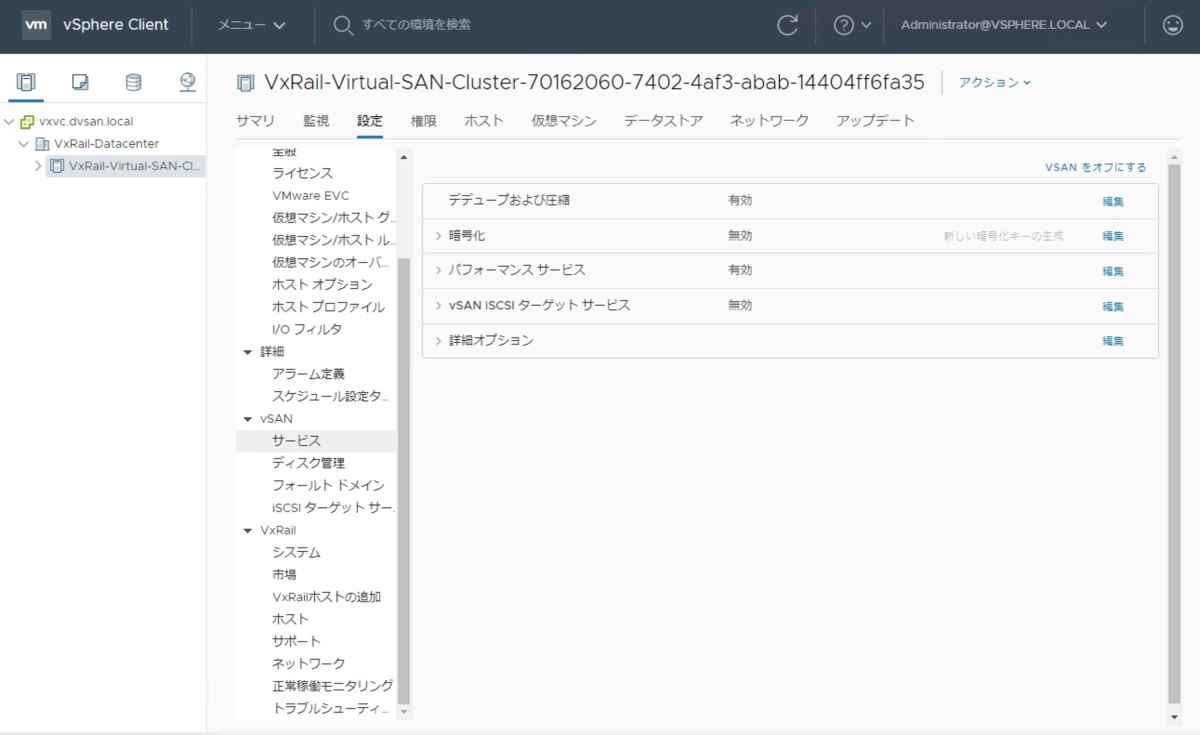Click the cluster icon in the tree
This screenshot has width=1200, height=735.
coord(56,166)
